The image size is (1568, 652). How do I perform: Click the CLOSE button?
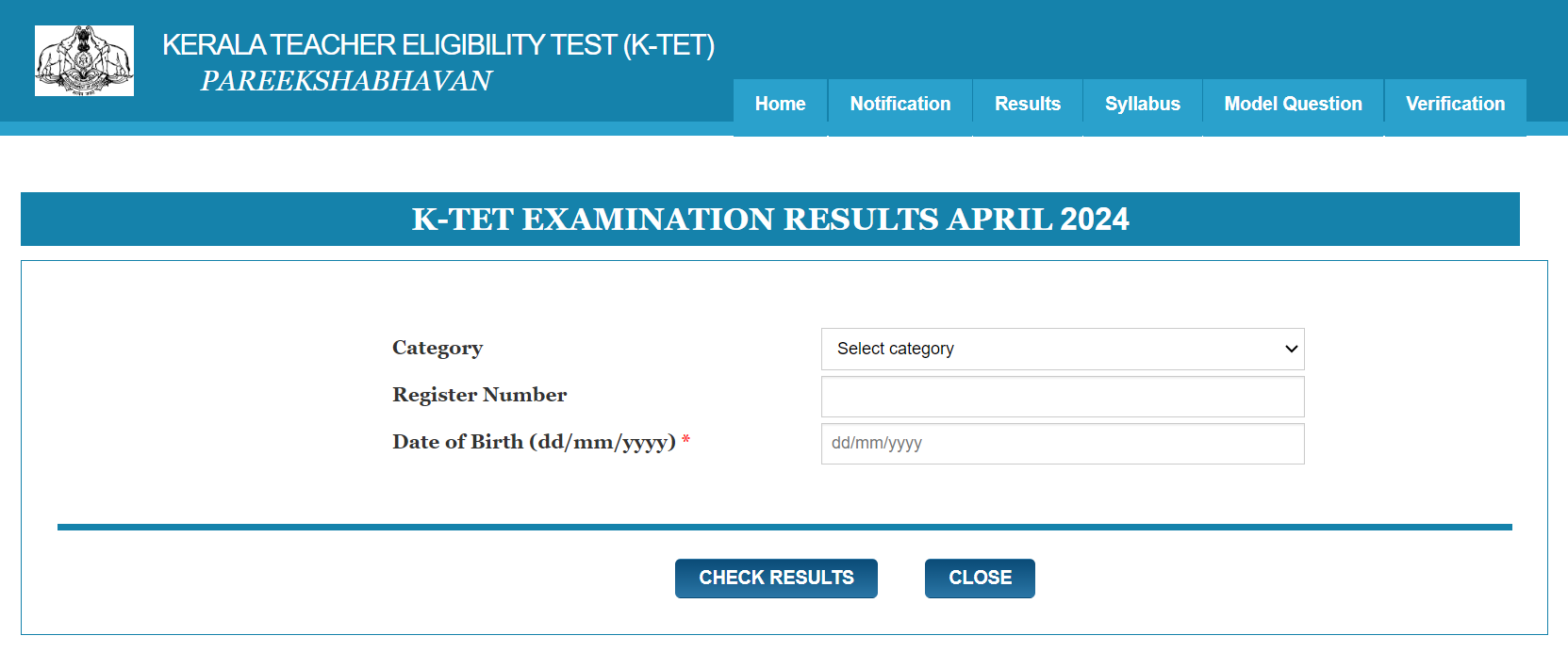click(979, 578)
